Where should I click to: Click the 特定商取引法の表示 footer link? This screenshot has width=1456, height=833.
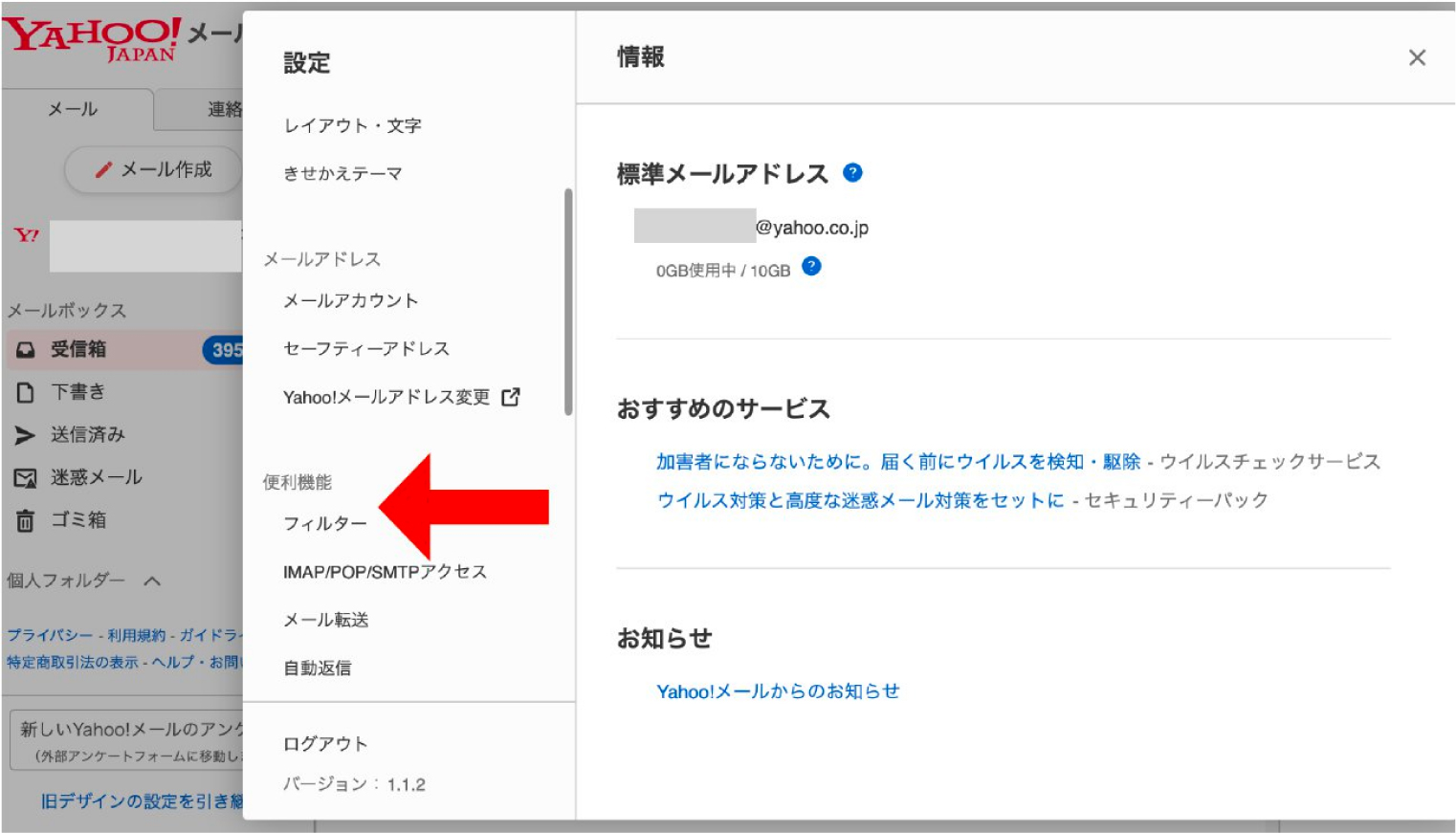72,662
